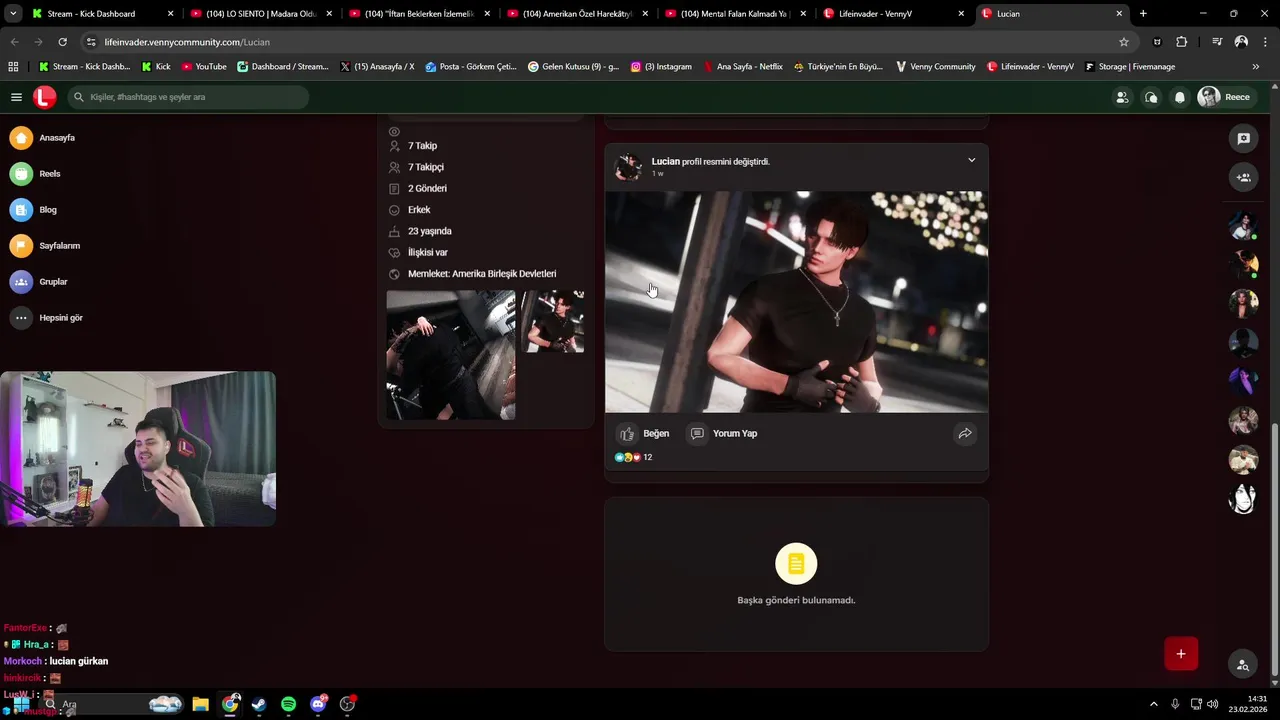The image size is (1280, 720).
Task: Expand the post options chevron
Action: [971, 160]
